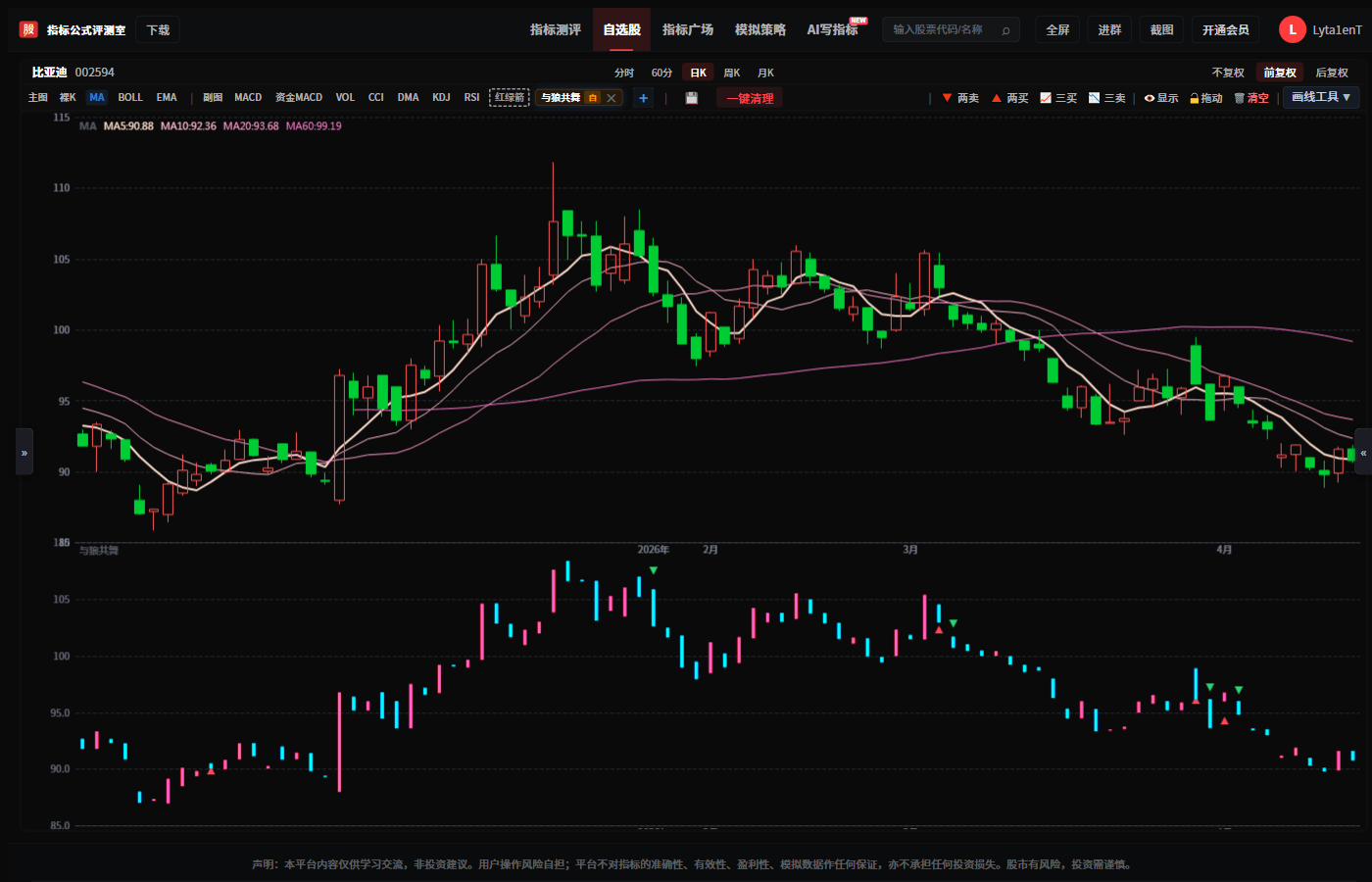Switch to the 分时 timeframe
Screen dimensions: 1372x882
point(624,73)
